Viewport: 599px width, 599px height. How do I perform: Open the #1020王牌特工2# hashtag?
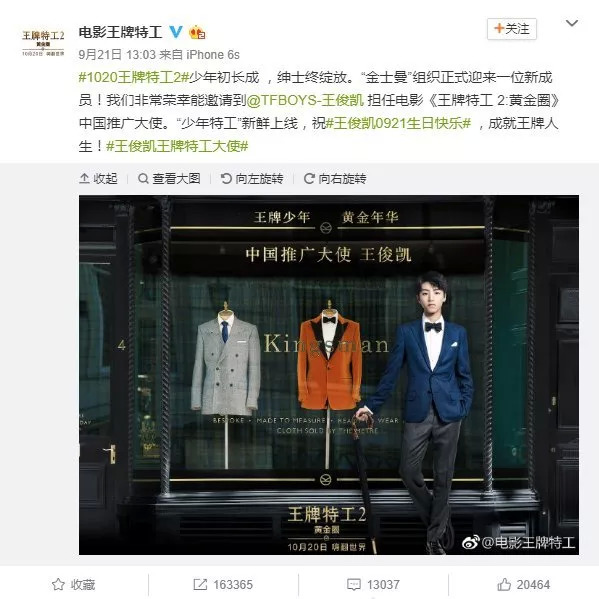coord(134,77)
